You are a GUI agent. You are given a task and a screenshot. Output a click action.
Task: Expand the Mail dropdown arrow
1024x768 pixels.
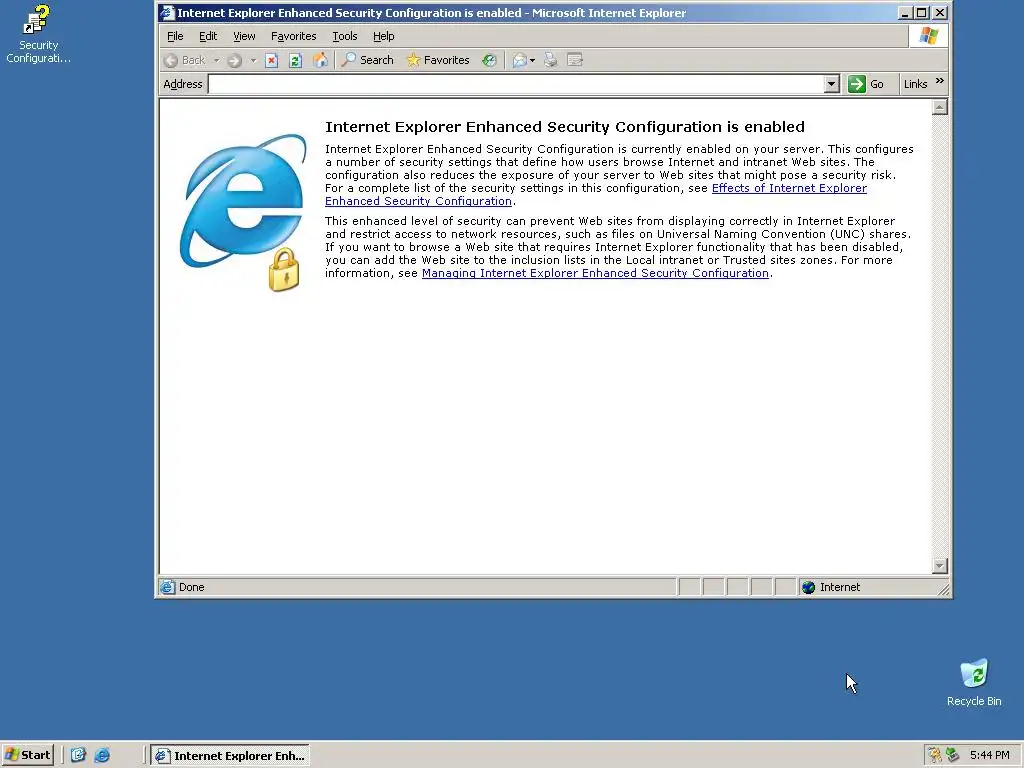(x=532, y=60)
